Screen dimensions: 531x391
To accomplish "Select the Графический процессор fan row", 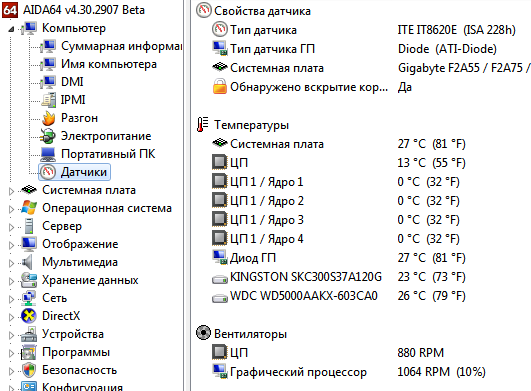I will point(348,372).
